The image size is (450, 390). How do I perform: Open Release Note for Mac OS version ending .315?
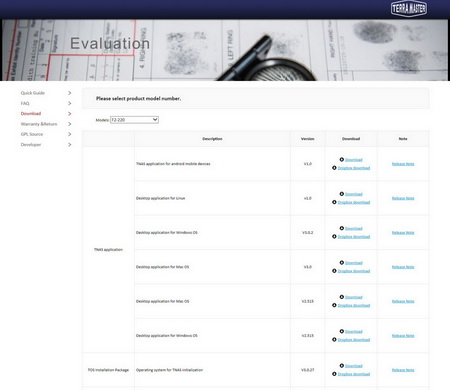[x=403, y=301]
